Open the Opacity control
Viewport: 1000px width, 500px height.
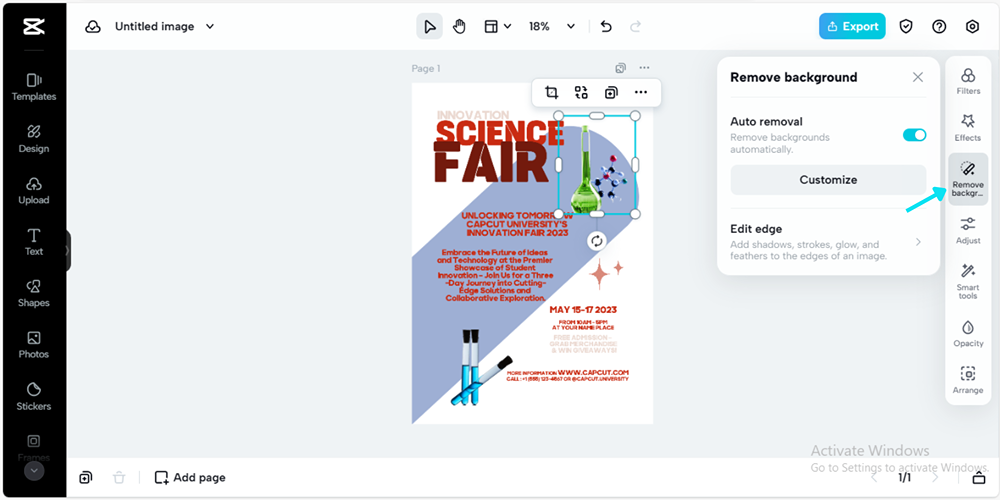pyautogui.click(x=968, y=334)
